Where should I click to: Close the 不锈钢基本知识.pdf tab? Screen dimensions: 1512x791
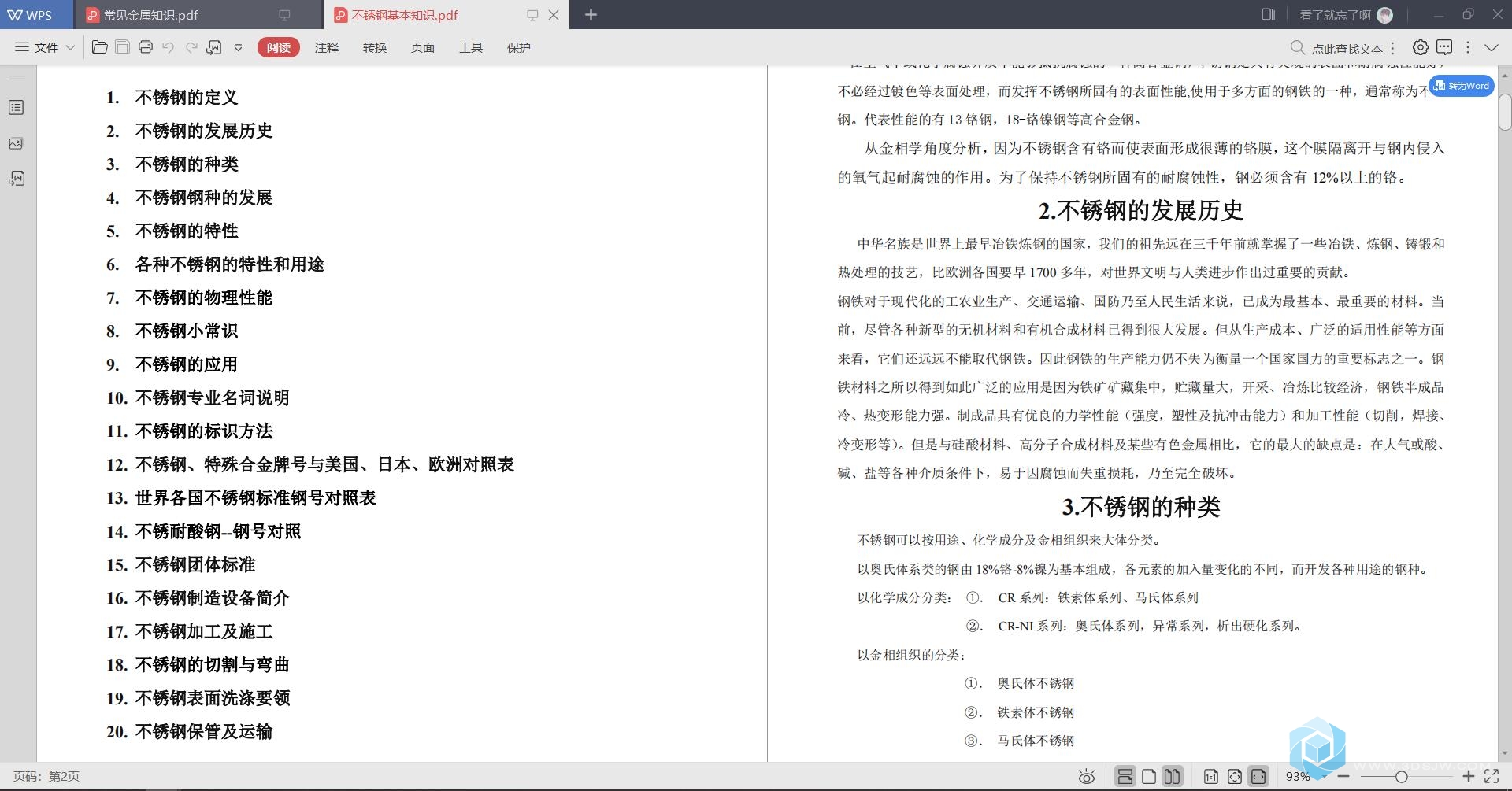[554, 15]
